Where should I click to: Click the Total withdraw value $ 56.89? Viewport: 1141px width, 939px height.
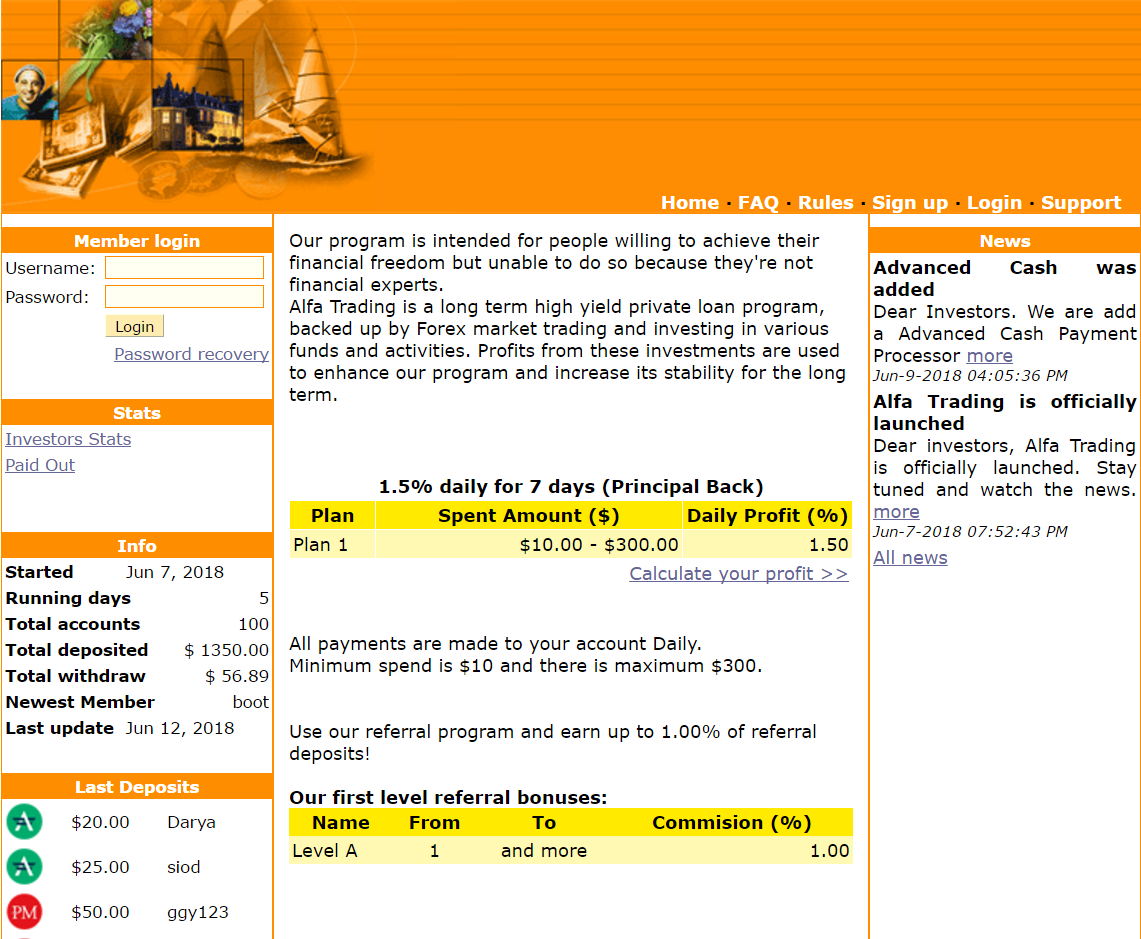tap(236, 676)
